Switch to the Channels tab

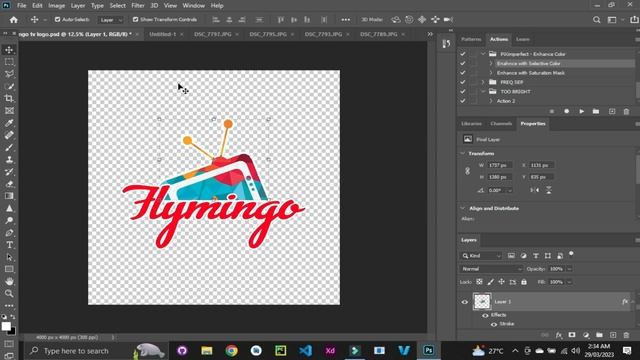[501, 124]
